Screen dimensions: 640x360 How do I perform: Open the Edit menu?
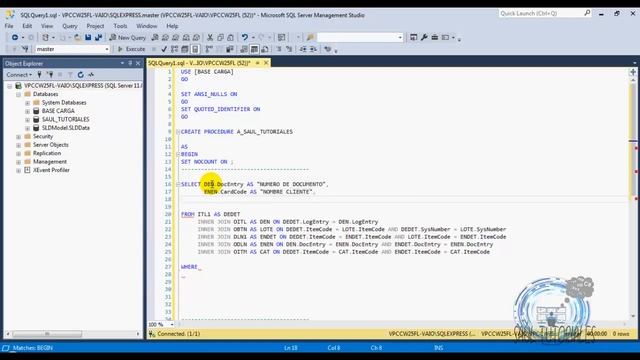click(27, 26)
